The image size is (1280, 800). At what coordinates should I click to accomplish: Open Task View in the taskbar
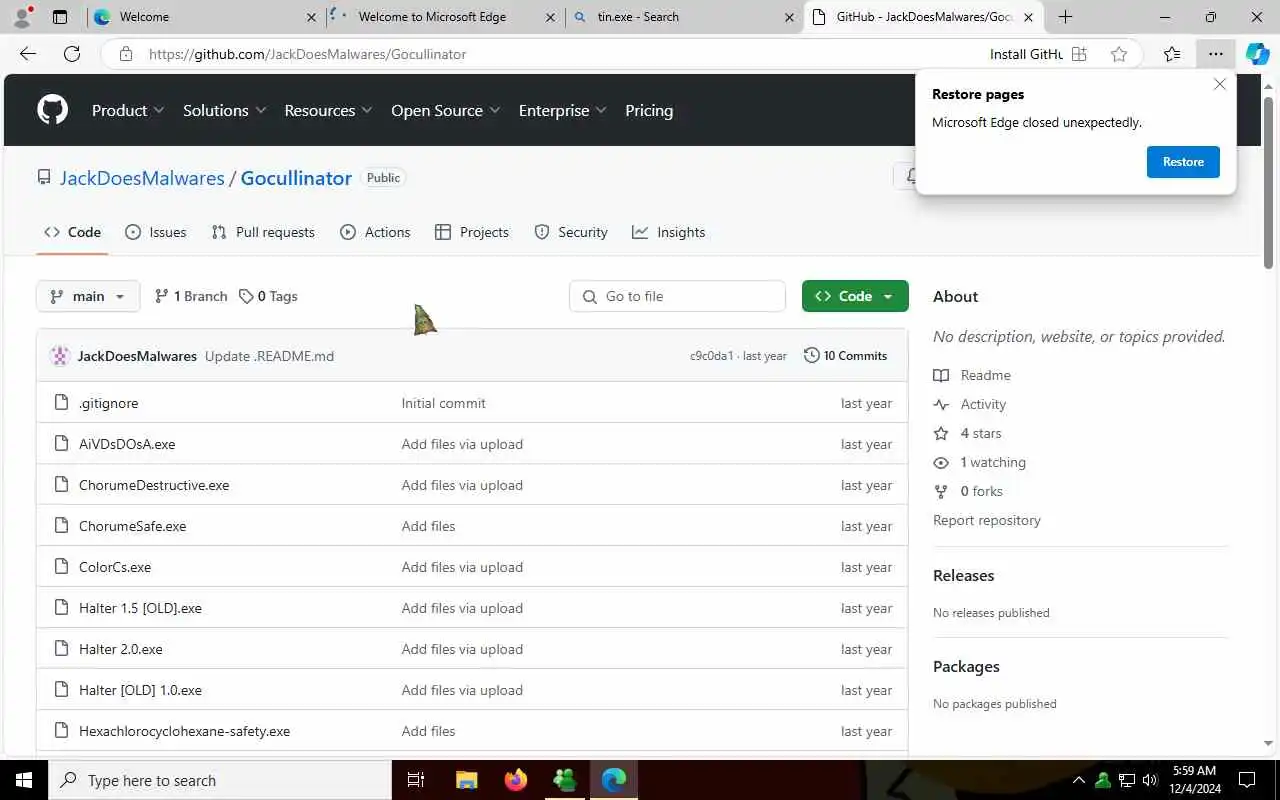[x=416, y=780]
